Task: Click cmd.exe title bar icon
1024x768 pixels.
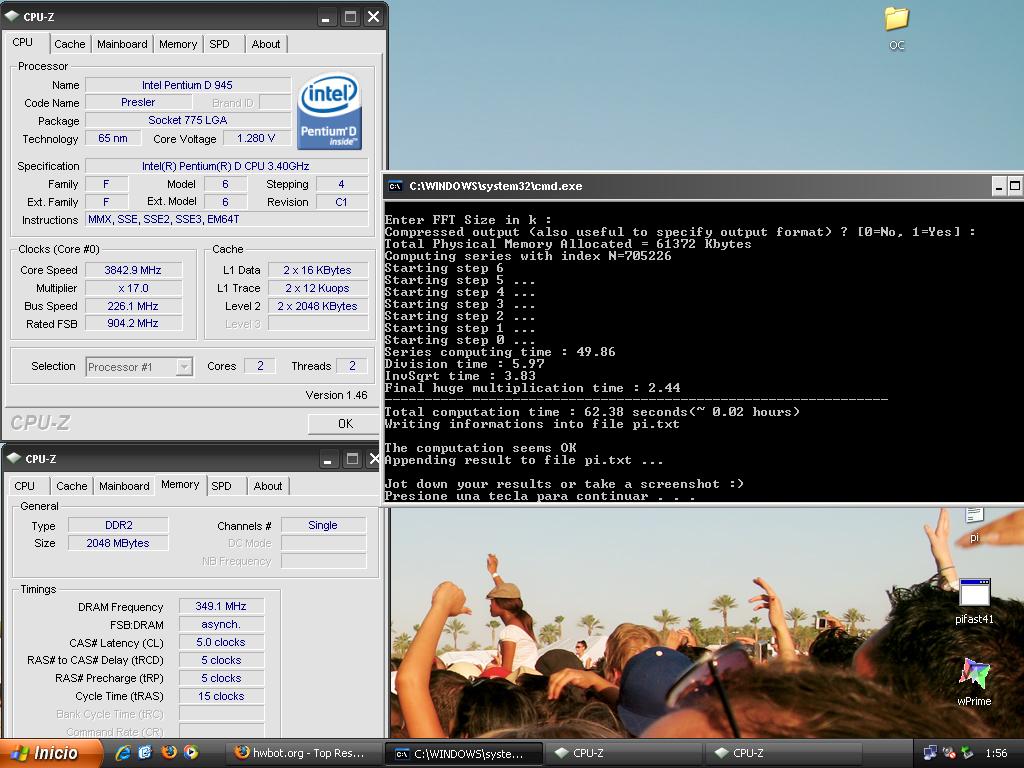Action: 395,186
